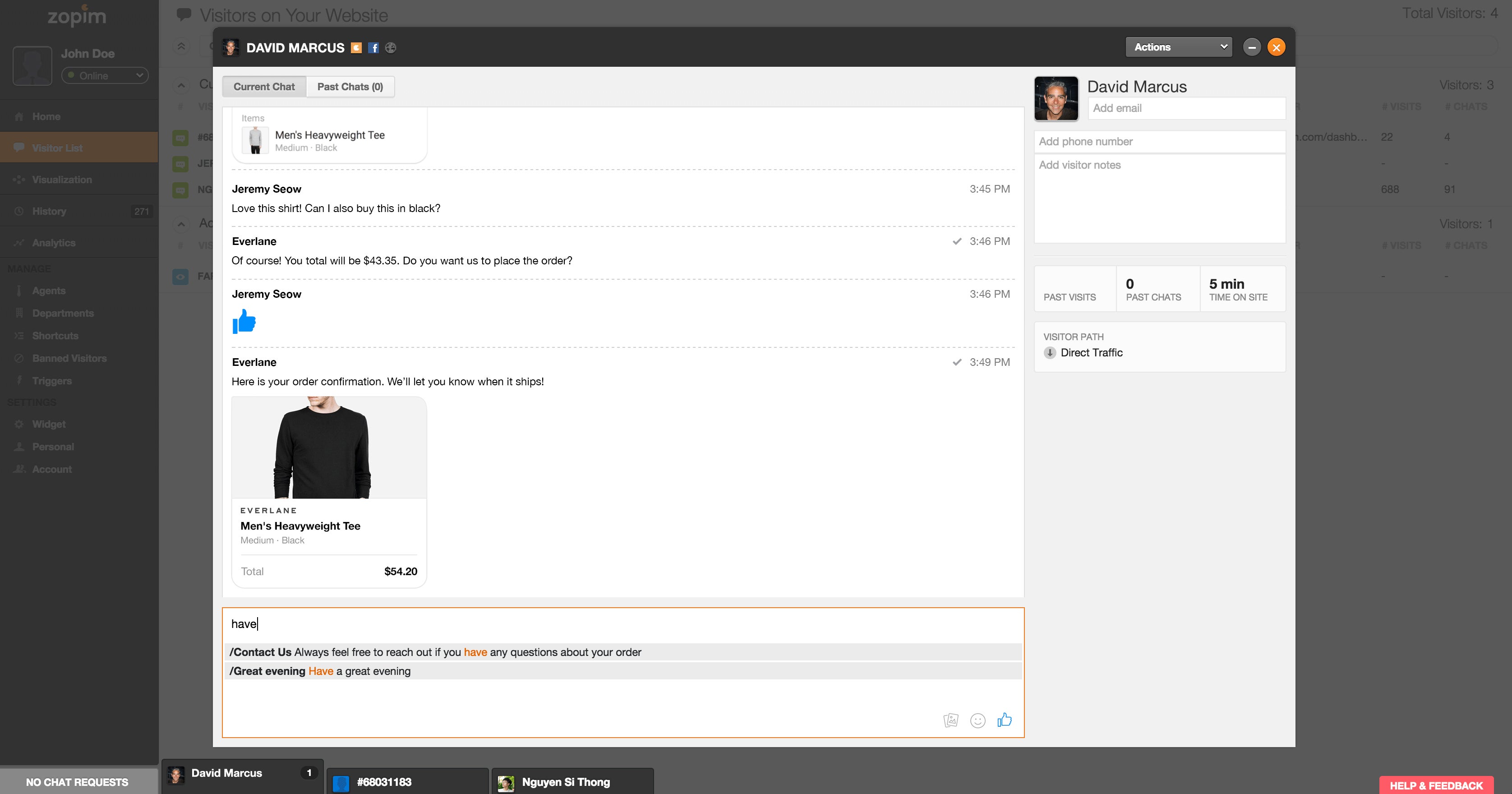Image resolution: width=1512 pixels, height=794 pixels.
Task: Collapse all visitor groups with double-chevron
Action: (x=181, y=46)
